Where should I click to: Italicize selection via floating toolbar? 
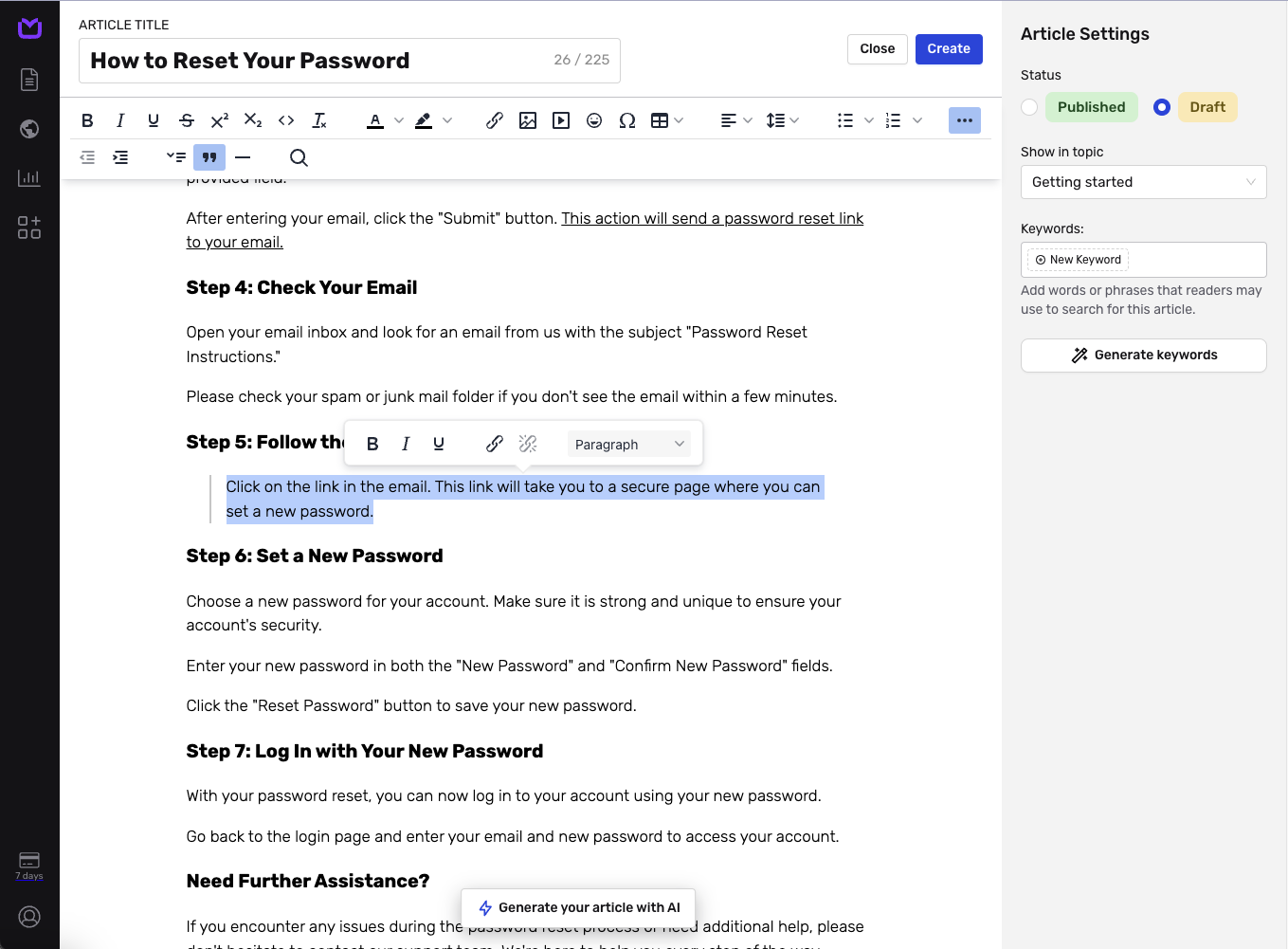pyautogui.click(x=406, y=444)
